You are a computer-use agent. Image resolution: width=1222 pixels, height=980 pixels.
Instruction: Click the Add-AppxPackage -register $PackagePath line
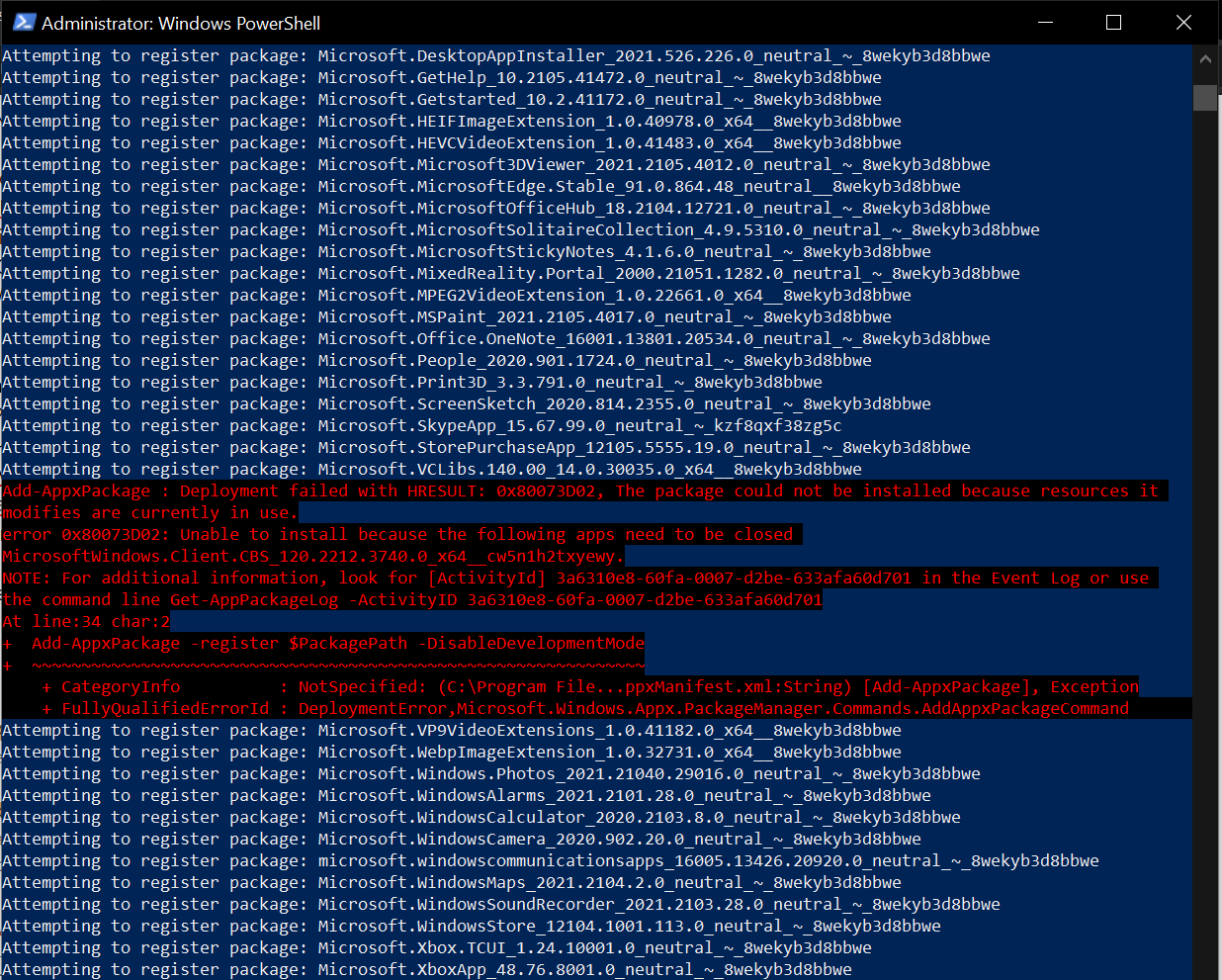pyautogui.click(x=323, y=644)
